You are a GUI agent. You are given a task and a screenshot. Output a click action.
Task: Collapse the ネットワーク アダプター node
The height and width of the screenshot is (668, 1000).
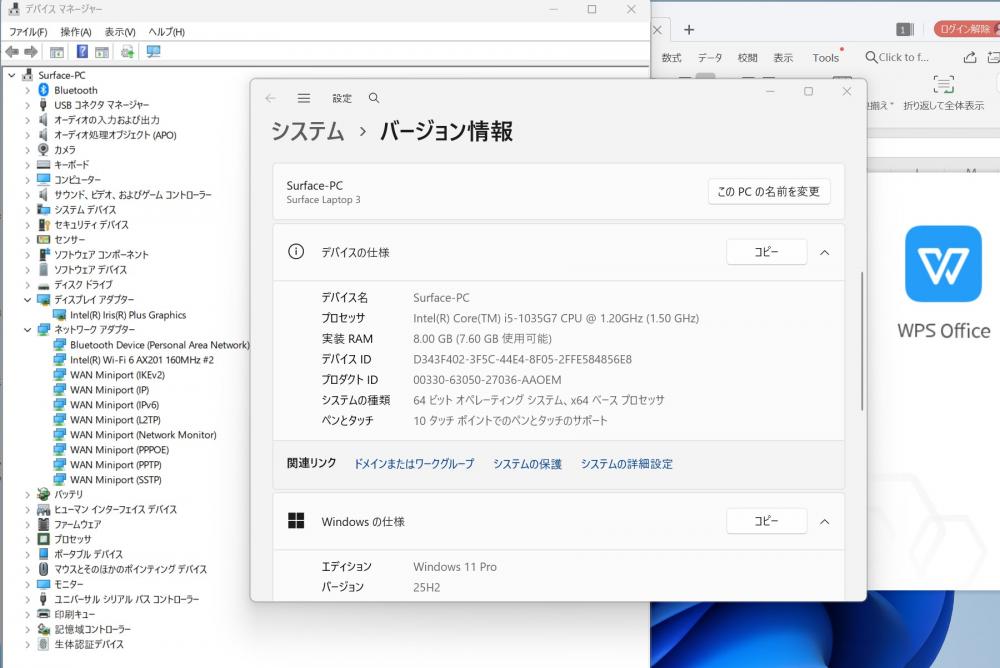27,329
